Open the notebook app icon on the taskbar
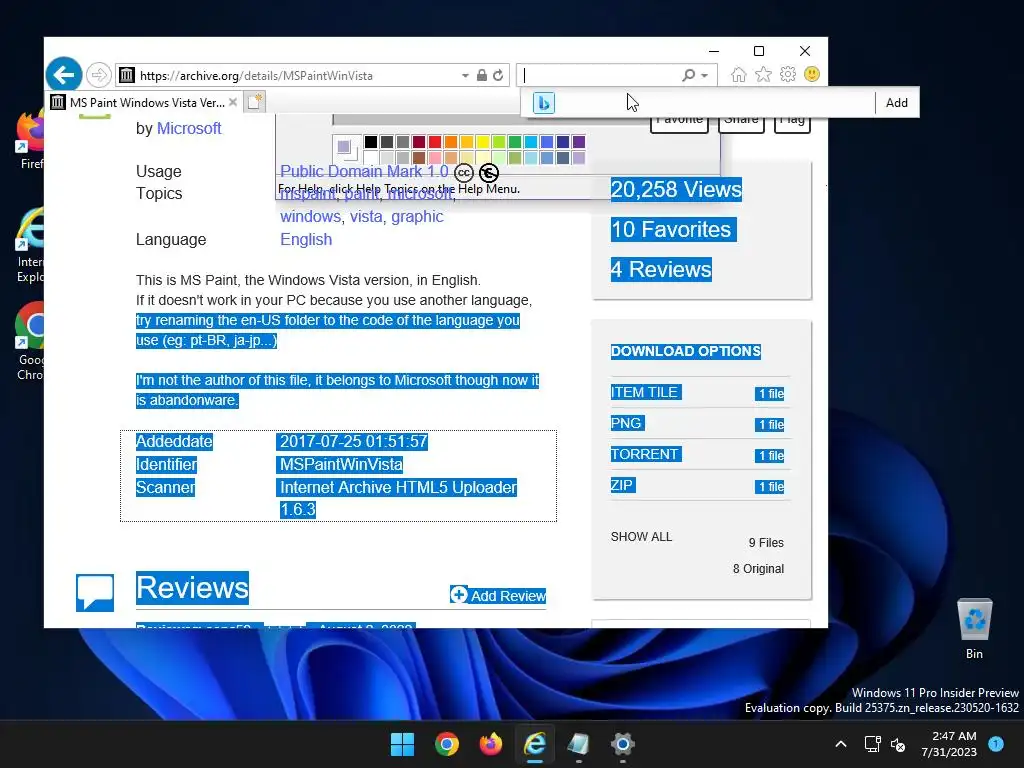 [x=579, y=744]
